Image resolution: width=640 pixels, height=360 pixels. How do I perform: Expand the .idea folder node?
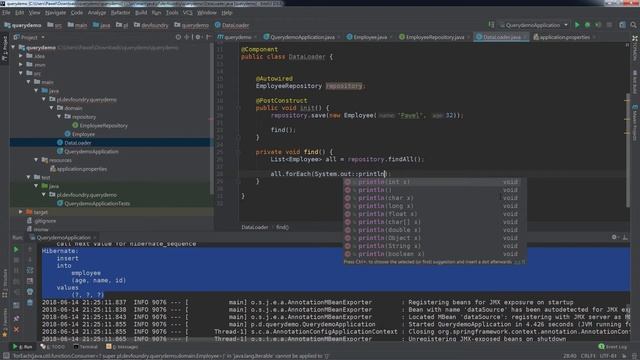(21, 56)
